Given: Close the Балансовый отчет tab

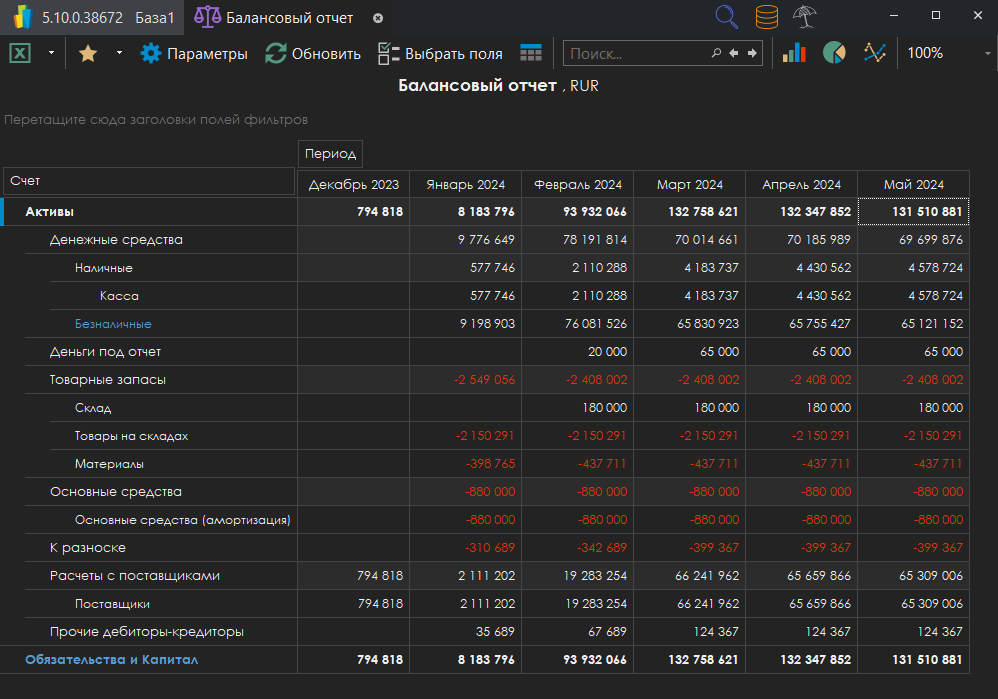Looking at the screenshot, I should click(377, 18).
